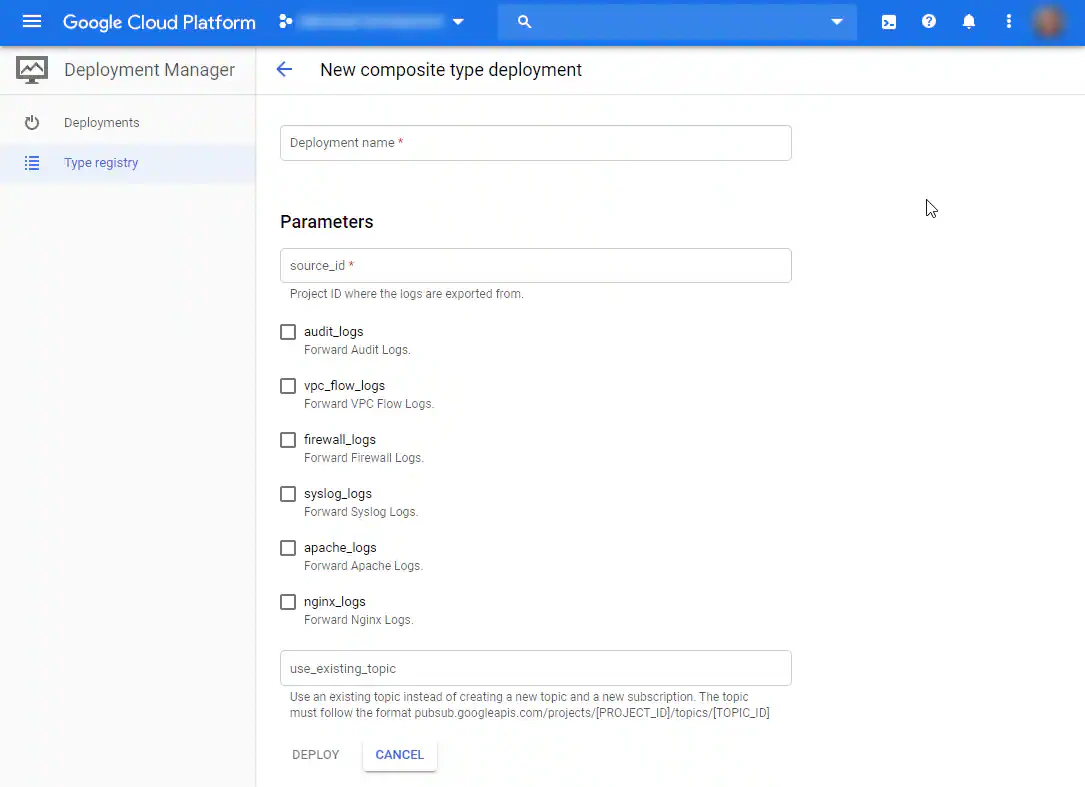Image resolution: width=1085 pixels, height=787 pixels.
Task: Toggle the apache_logs checkbox
Action: [x=288, y=548]
